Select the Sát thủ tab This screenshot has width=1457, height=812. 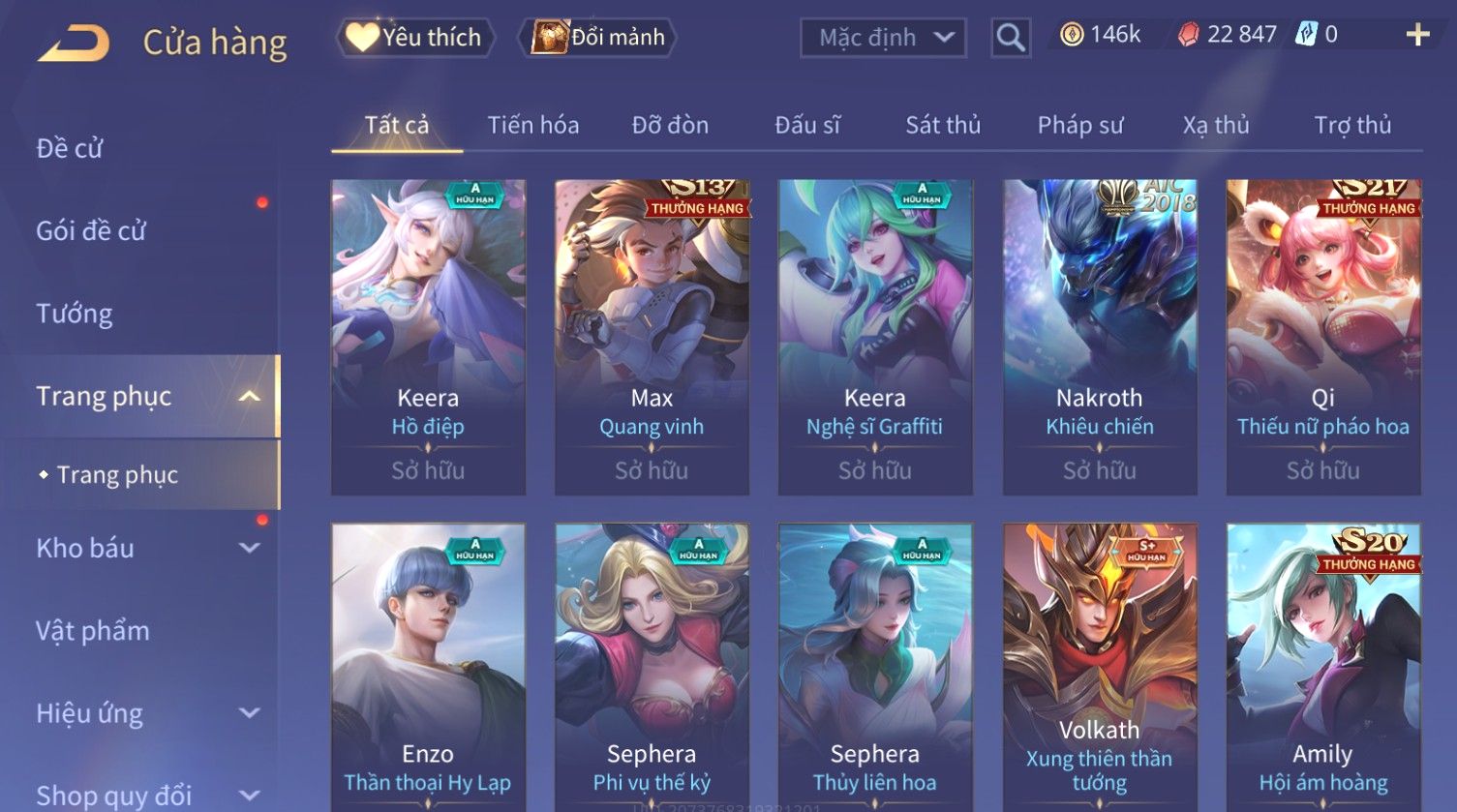point(943,125)
